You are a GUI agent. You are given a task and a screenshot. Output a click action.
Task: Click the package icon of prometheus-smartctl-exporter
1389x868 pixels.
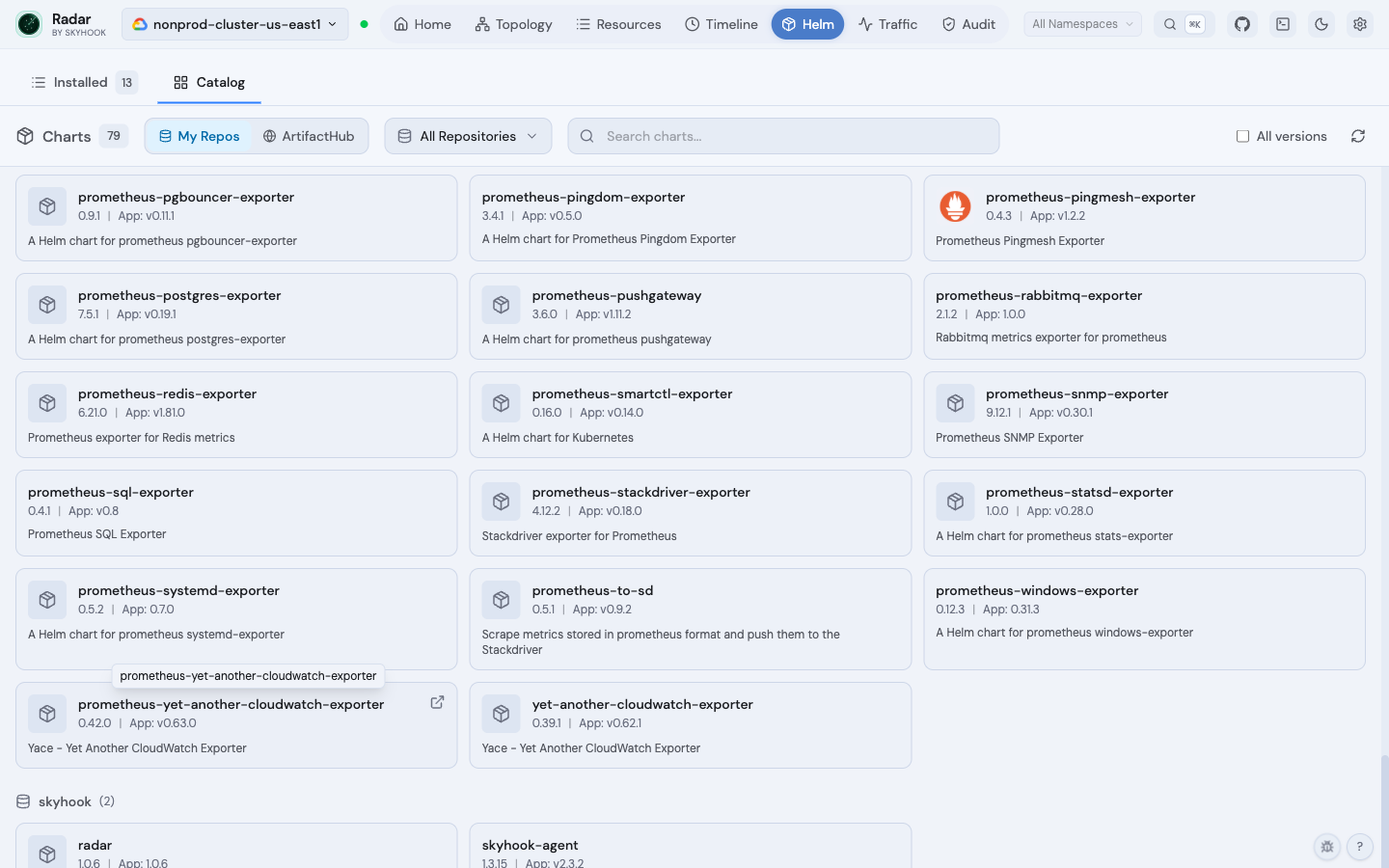pyautogui.click(x=501, y=403)
